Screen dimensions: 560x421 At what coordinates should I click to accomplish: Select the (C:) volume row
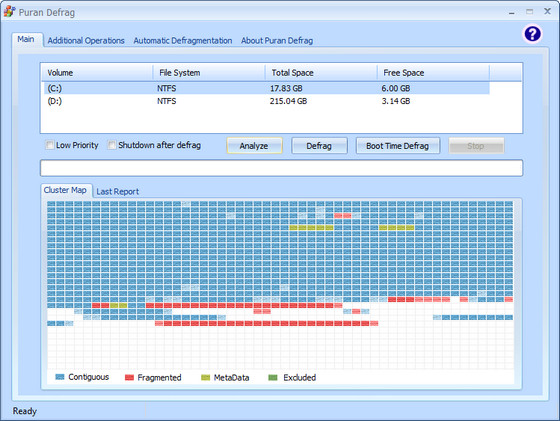click(x=266, y=88)
